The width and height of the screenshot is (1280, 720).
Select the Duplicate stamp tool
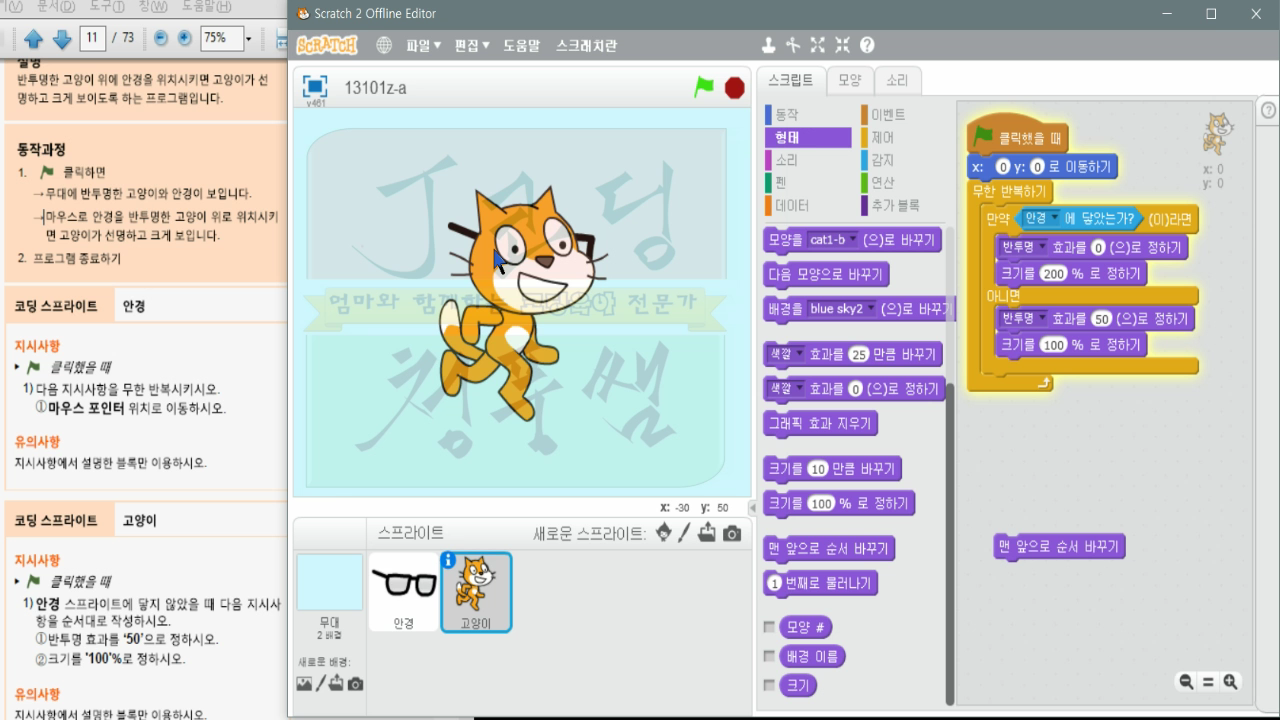768,45
